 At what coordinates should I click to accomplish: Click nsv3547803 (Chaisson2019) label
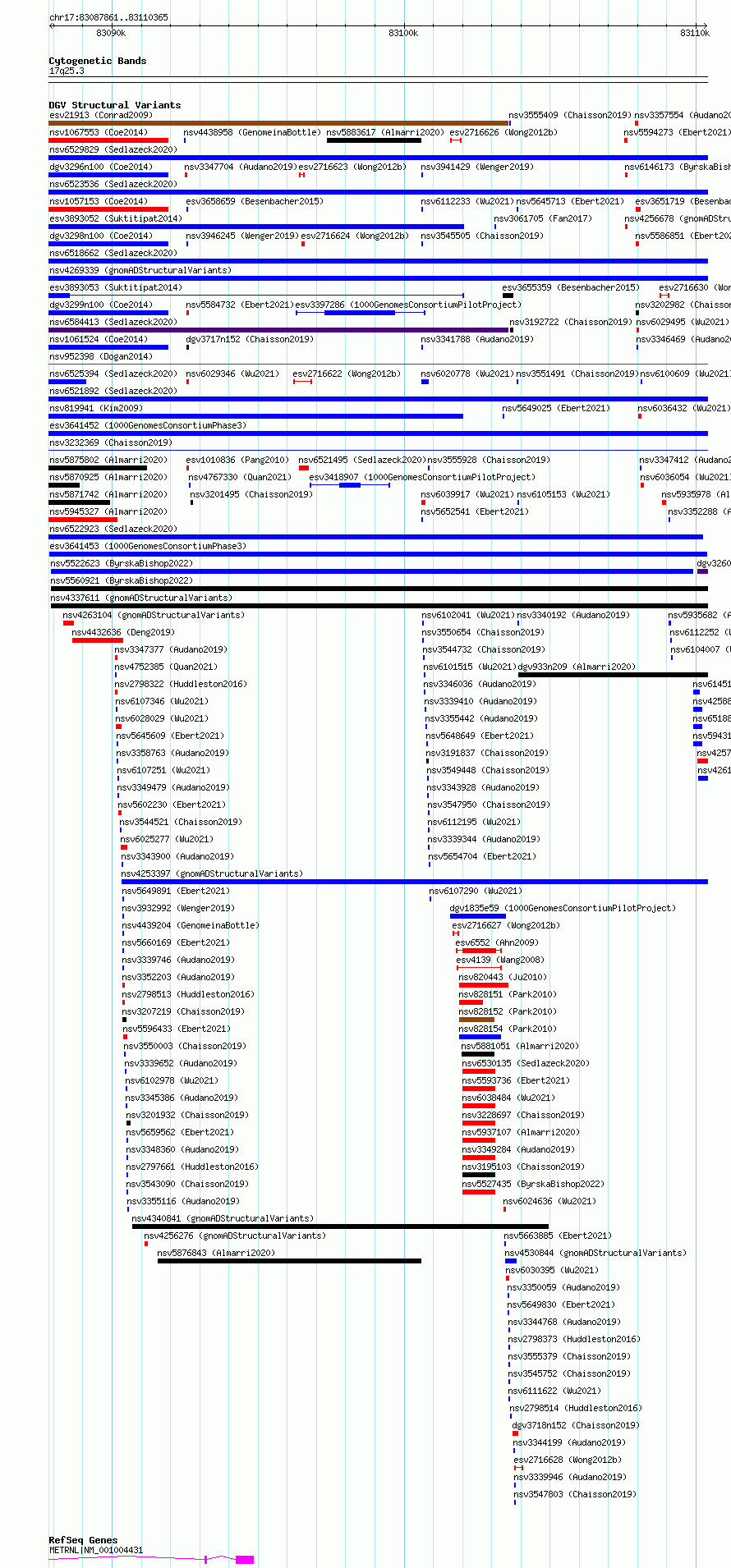tap(575, 1495)
